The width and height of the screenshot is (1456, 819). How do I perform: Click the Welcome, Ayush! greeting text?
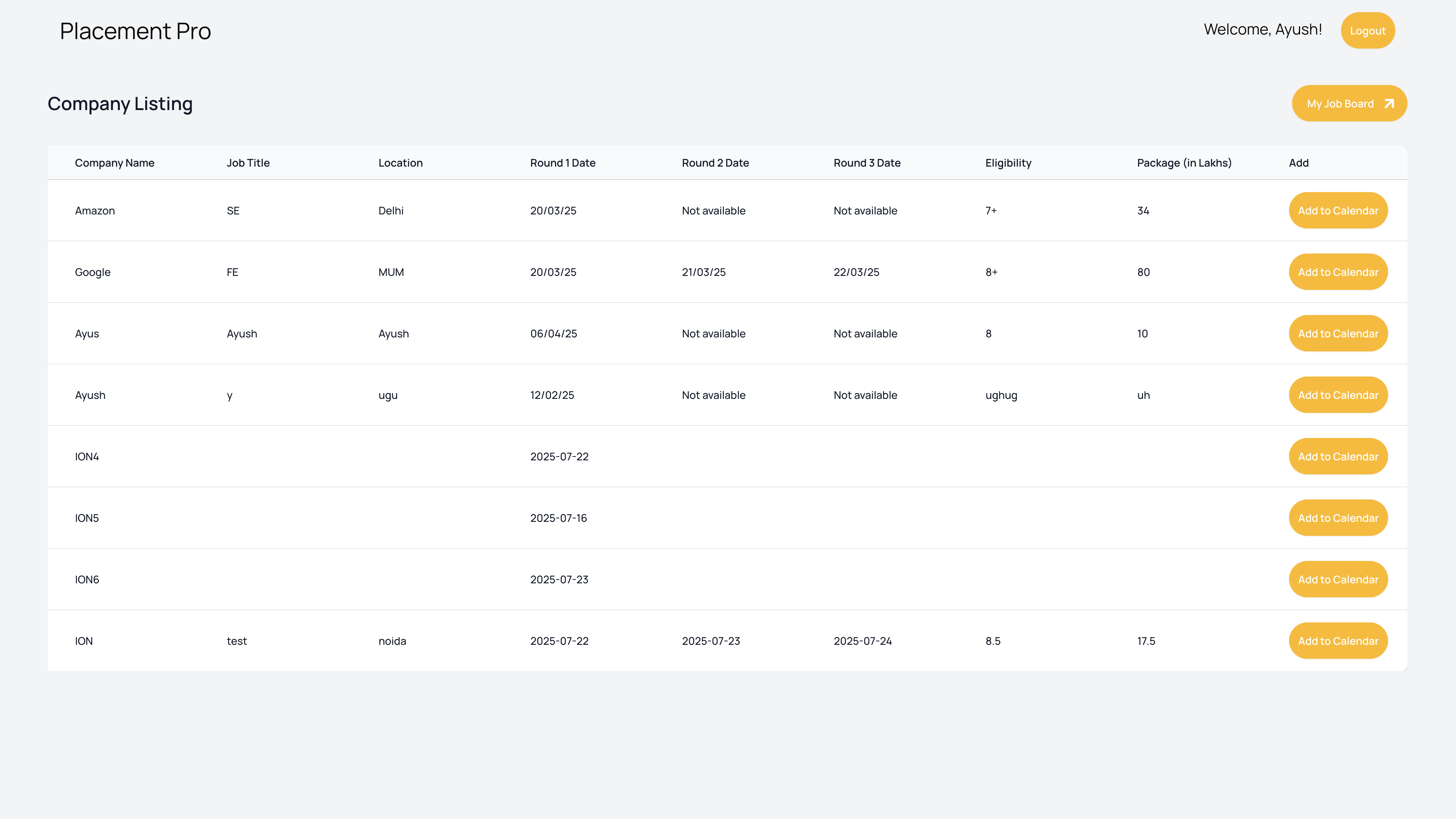tap(1262, 29)
